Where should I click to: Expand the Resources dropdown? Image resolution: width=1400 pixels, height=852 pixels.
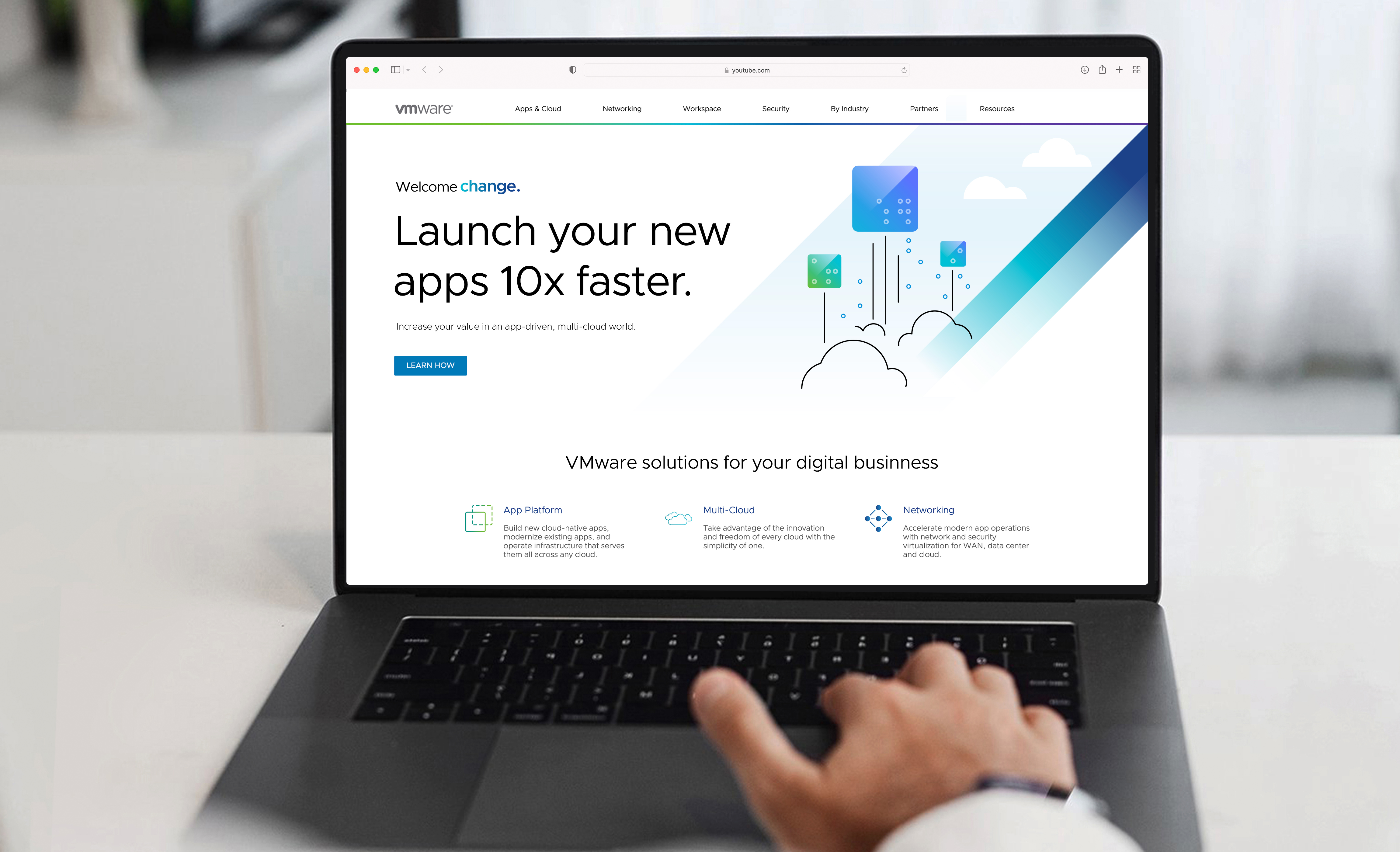(997, 108)
